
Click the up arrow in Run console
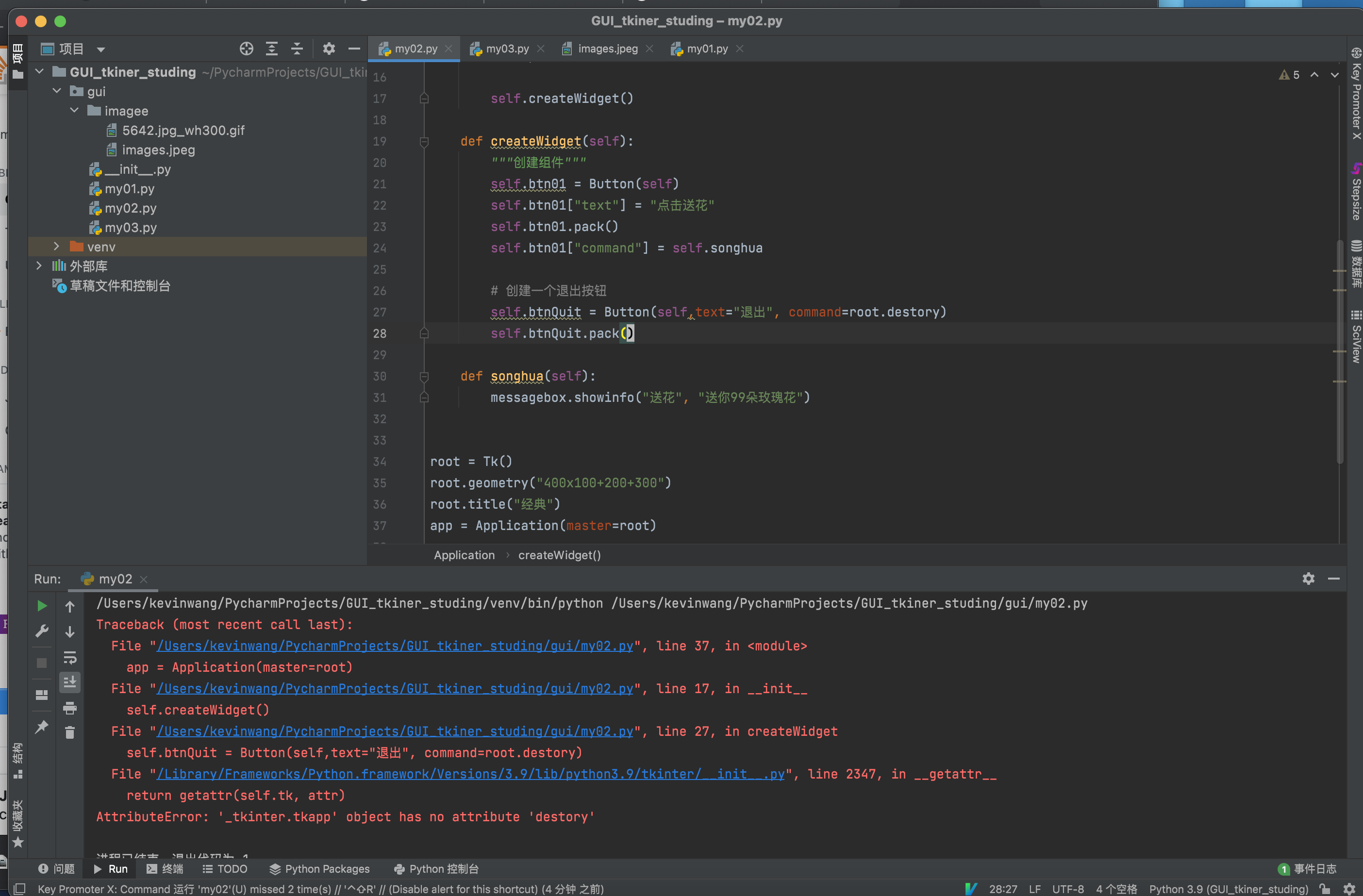(x=70, y=606)
